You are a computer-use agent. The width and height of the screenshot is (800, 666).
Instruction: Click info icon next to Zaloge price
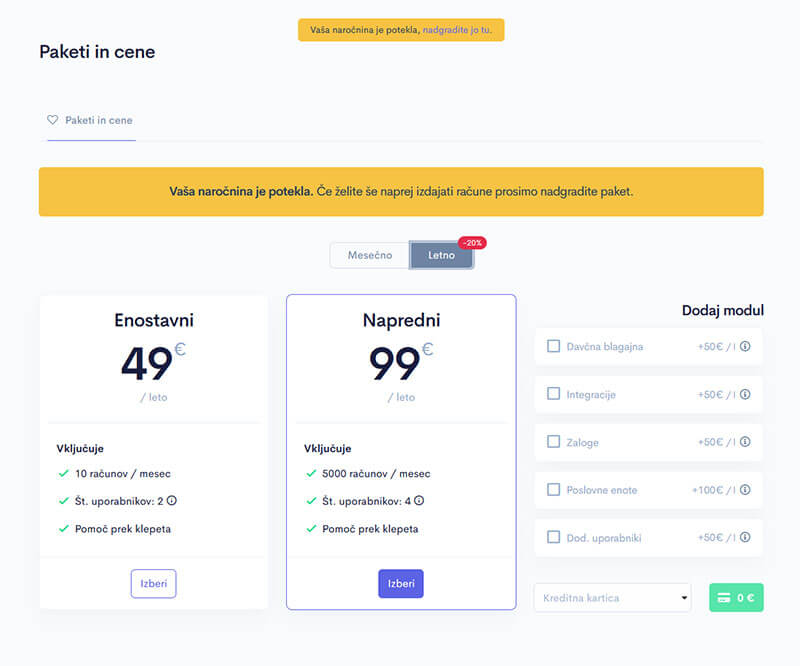click(x=745, y=442)
